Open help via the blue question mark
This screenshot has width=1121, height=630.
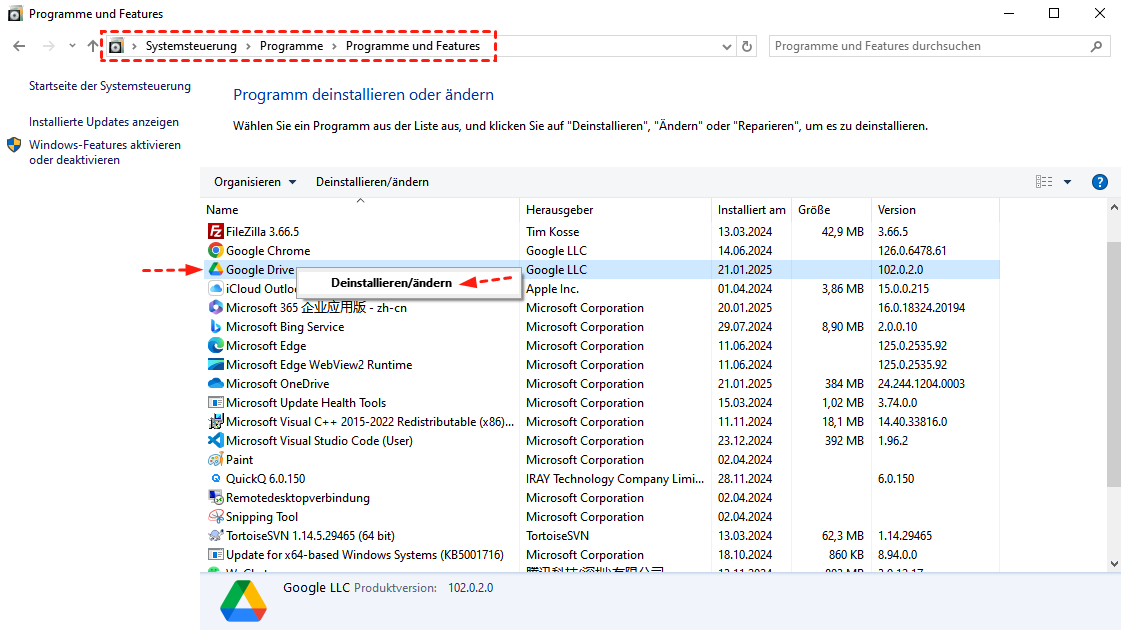click(1100, 182)
